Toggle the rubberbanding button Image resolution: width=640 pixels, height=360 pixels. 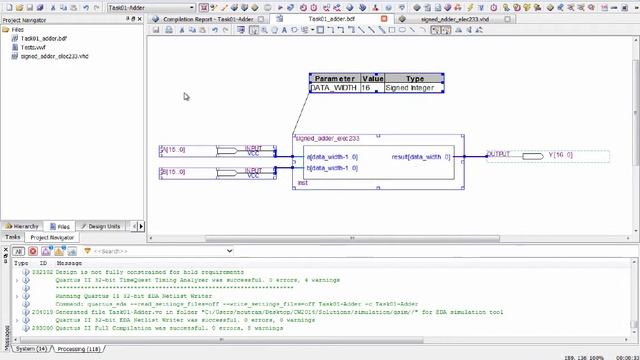point(446,30)
